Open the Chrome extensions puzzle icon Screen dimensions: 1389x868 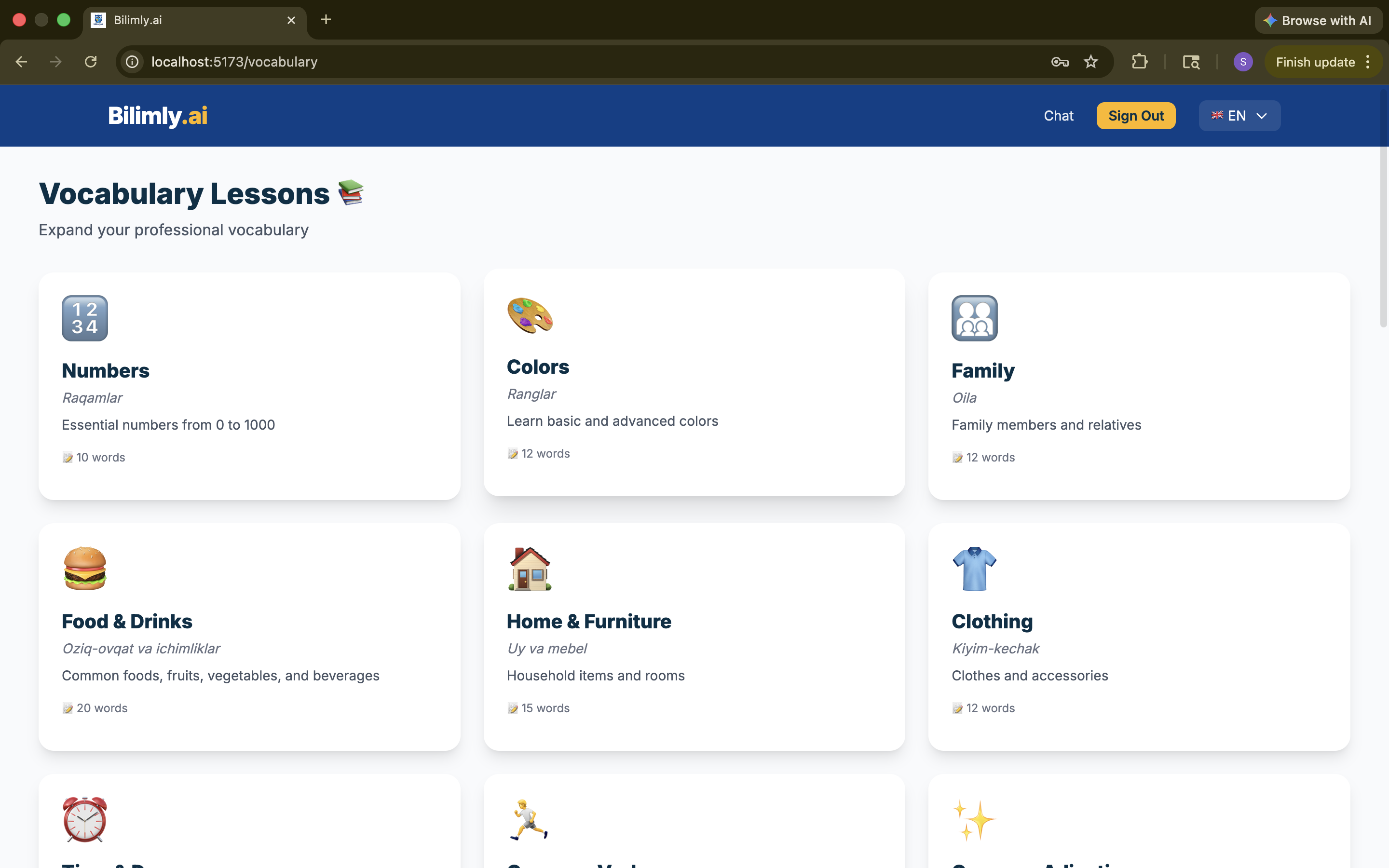pos(1141,61)
